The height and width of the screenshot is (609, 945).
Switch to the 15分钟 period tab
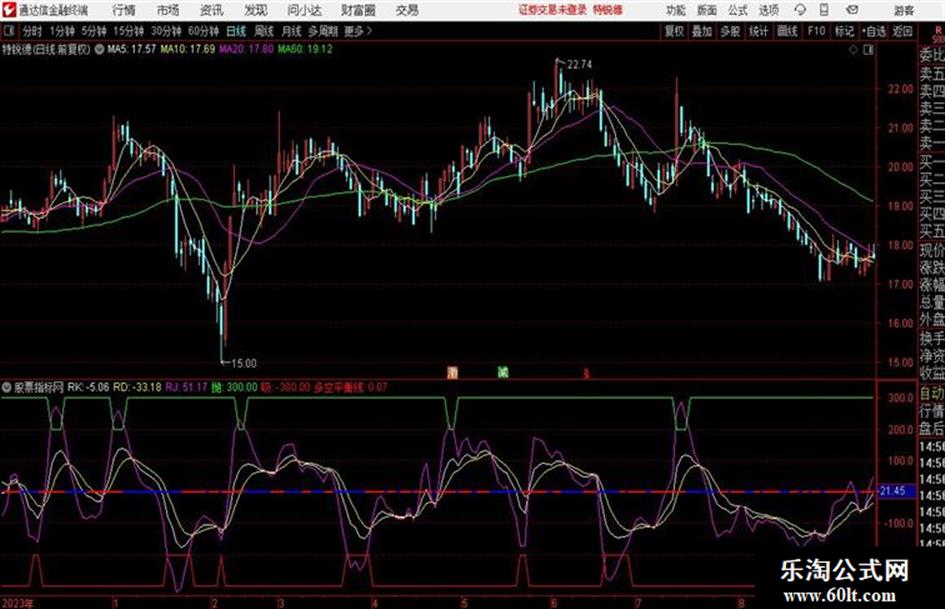pos(129,31)
